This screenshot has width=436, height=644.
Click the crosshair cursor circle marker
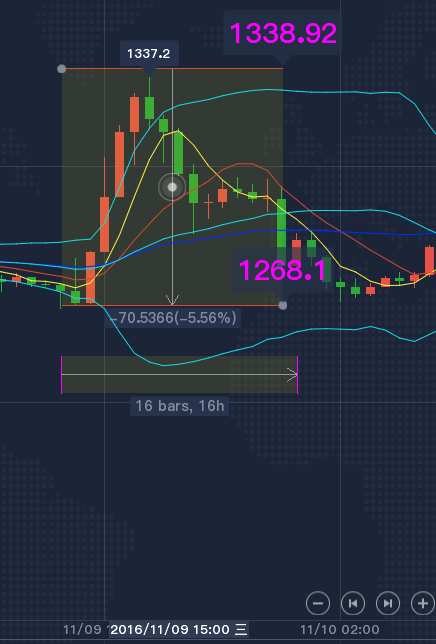pyautogui.click(x=172, y=187)
